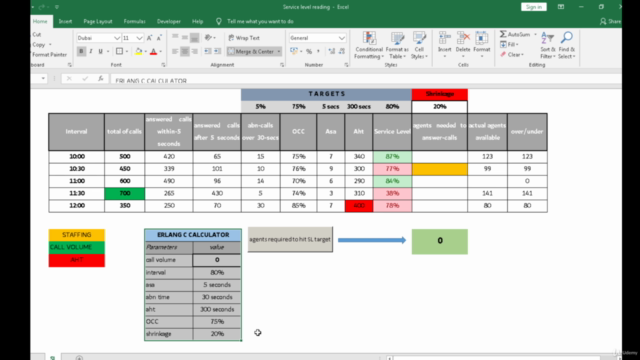Open Clear options
The image size is (640, 360).
click(x=512, y=55)
